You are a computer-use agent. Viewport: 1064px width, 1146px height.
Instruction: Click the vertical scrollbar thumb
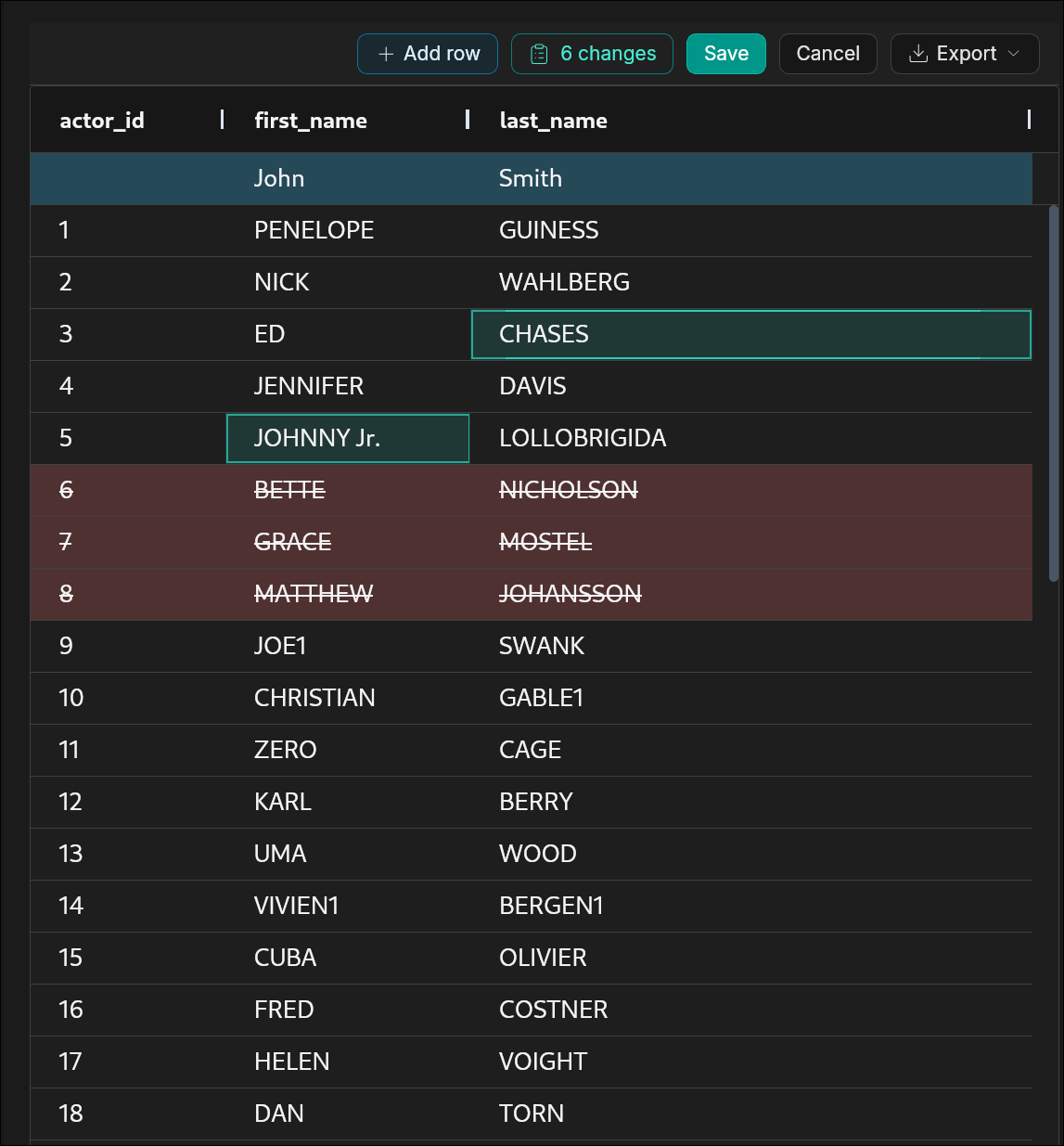[x=1053, y=393]
